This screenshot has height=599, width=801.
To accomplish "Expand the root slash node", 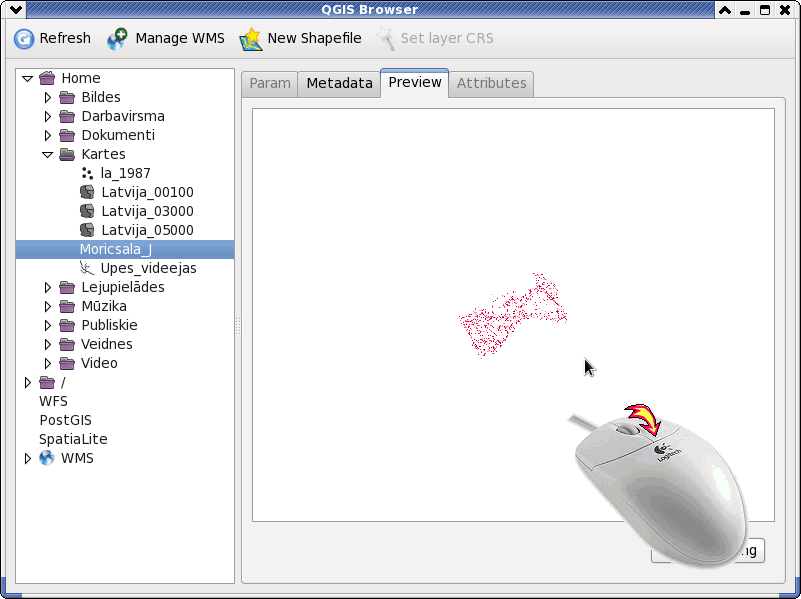I will tap(28, 382).
